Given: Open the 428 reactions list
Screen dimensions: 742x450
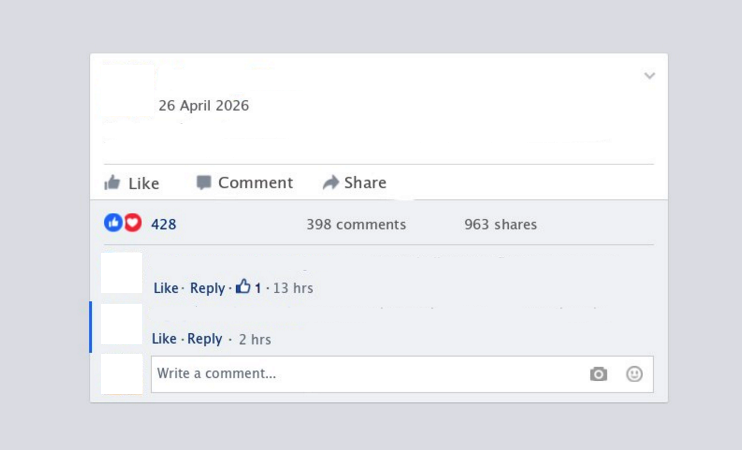Looking at the screenshot, I should [x=164, y=224].
